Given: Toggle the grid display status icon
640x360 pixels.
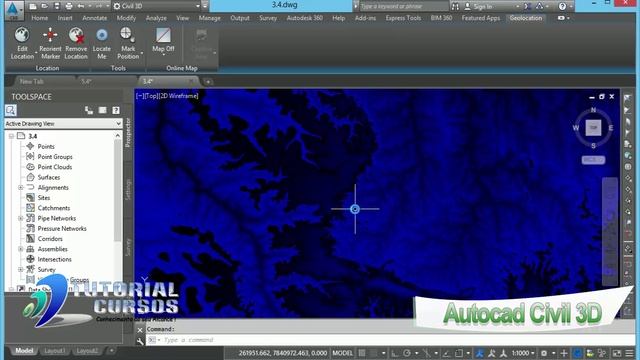Looking at the screenshot, I should click(362, 353).
